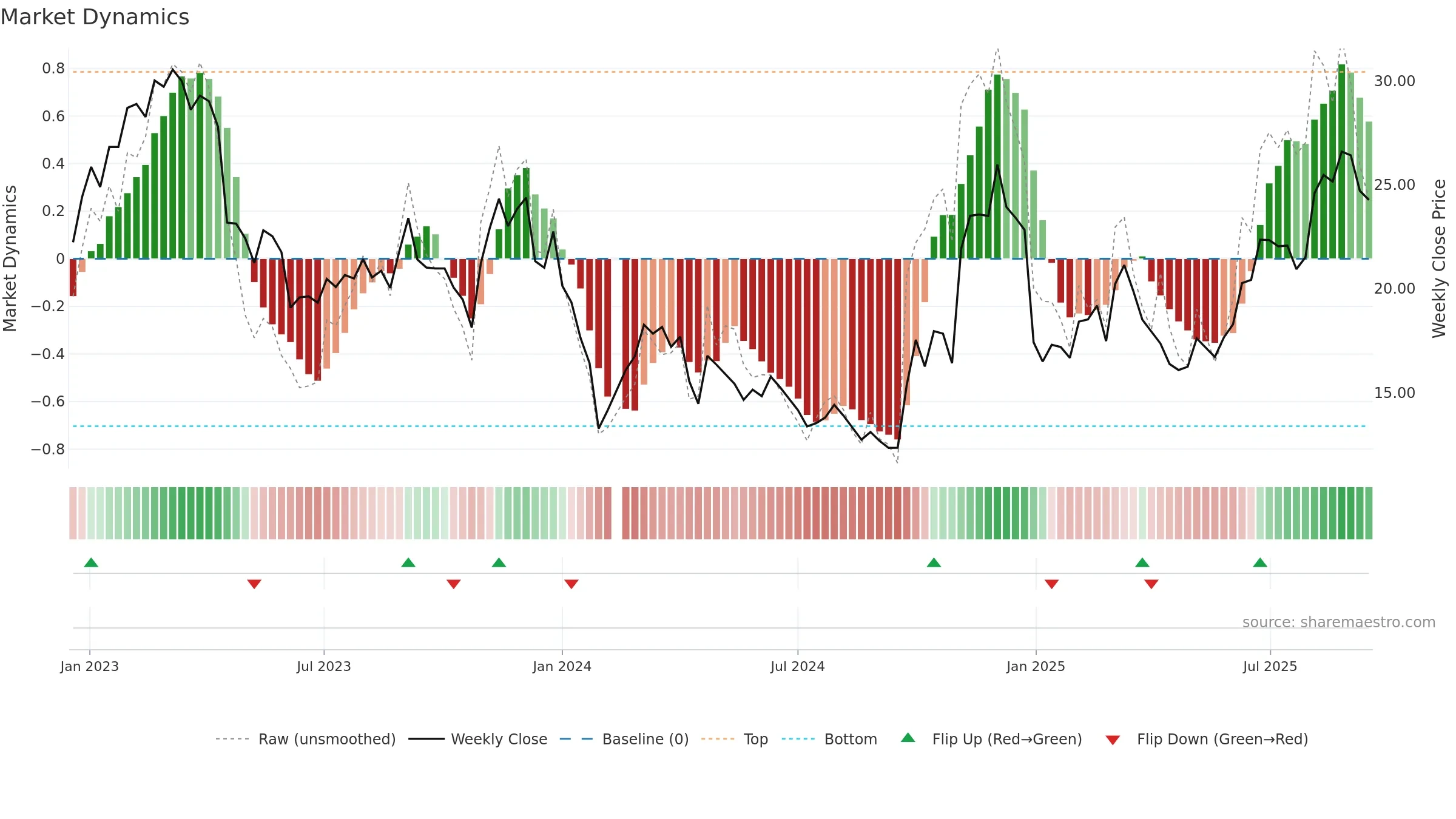Toggle the Weekly Close legend entry
The height and width of the screenshot is (819, 1456).
[478, 740]
